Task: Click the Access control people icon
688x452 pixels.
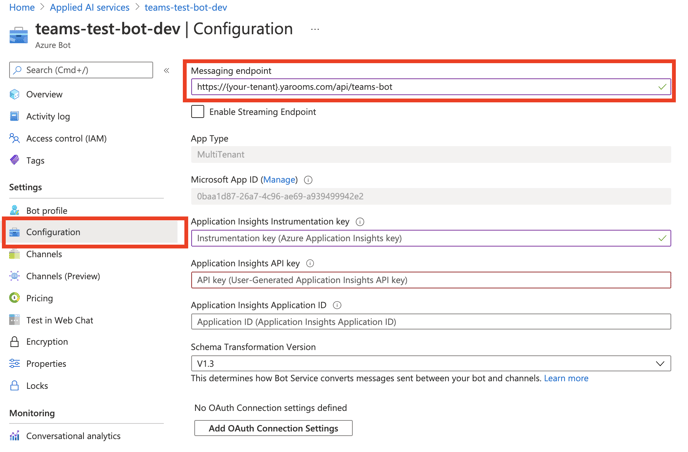Action: [x=14, y=138]
